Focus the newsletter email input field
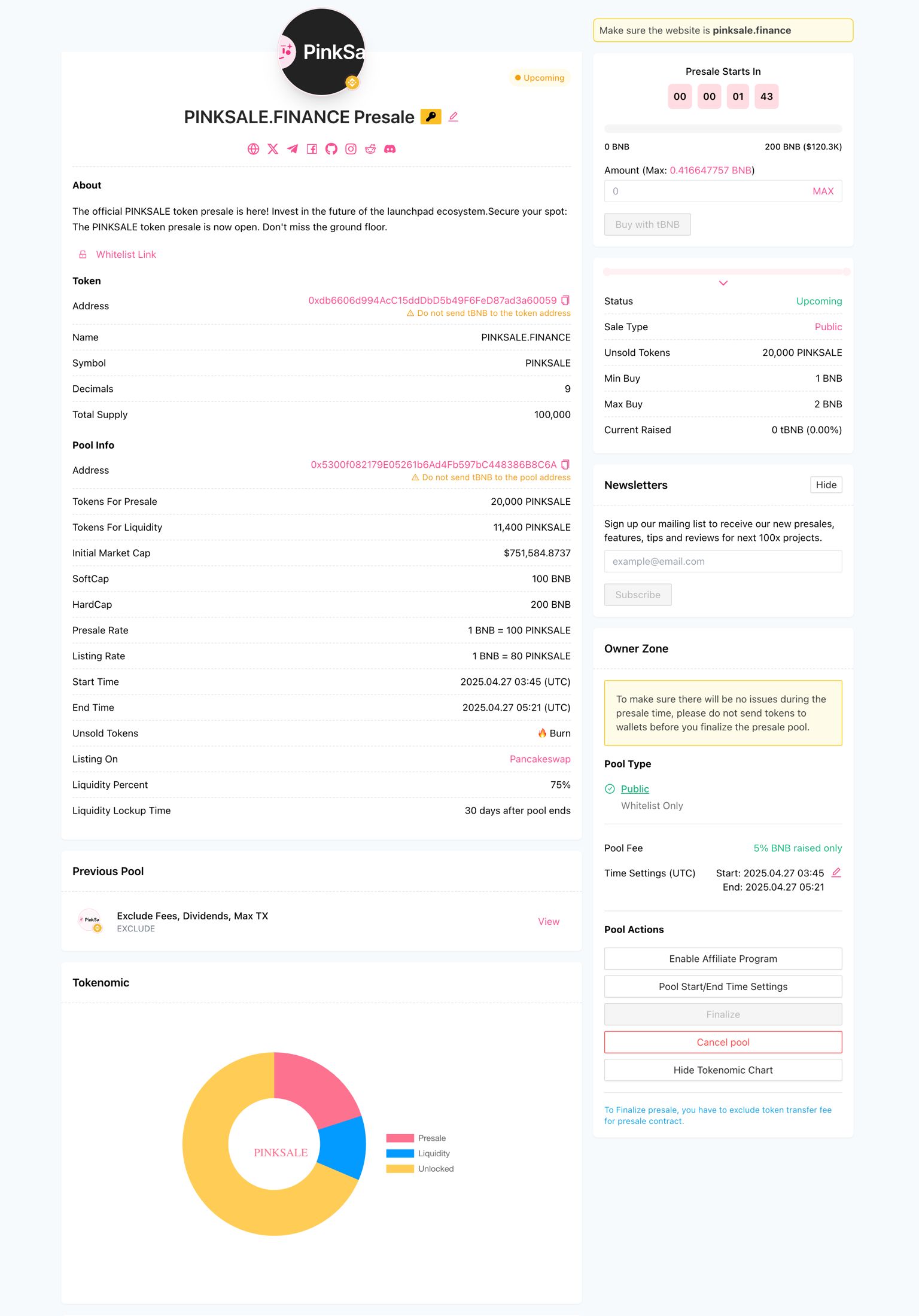 [x=723, y=562]
